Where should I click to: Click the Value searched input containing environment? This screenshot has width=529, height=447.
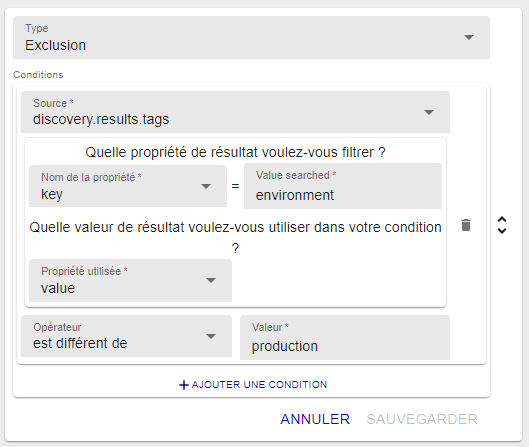pos(343,186)
